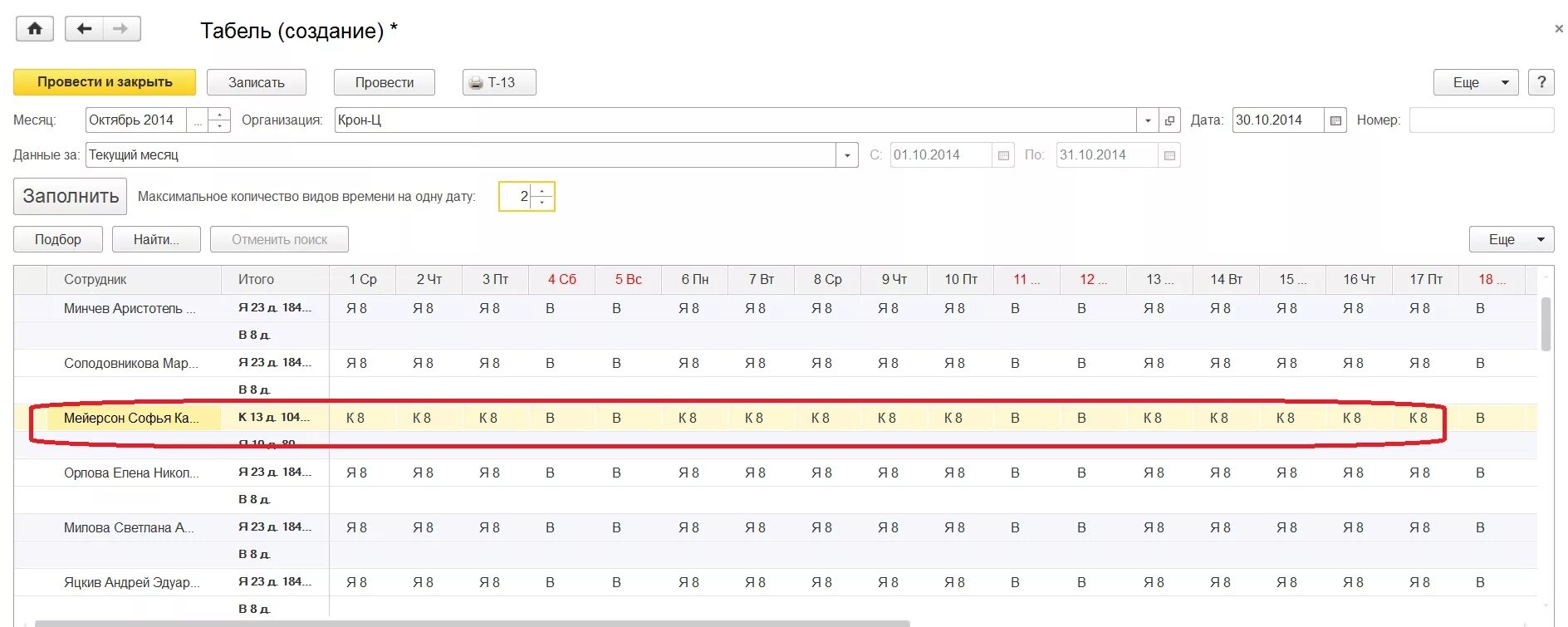Click Провести и закрыть button
This screenshot has width=1568, height=627.
click(105, 82)
